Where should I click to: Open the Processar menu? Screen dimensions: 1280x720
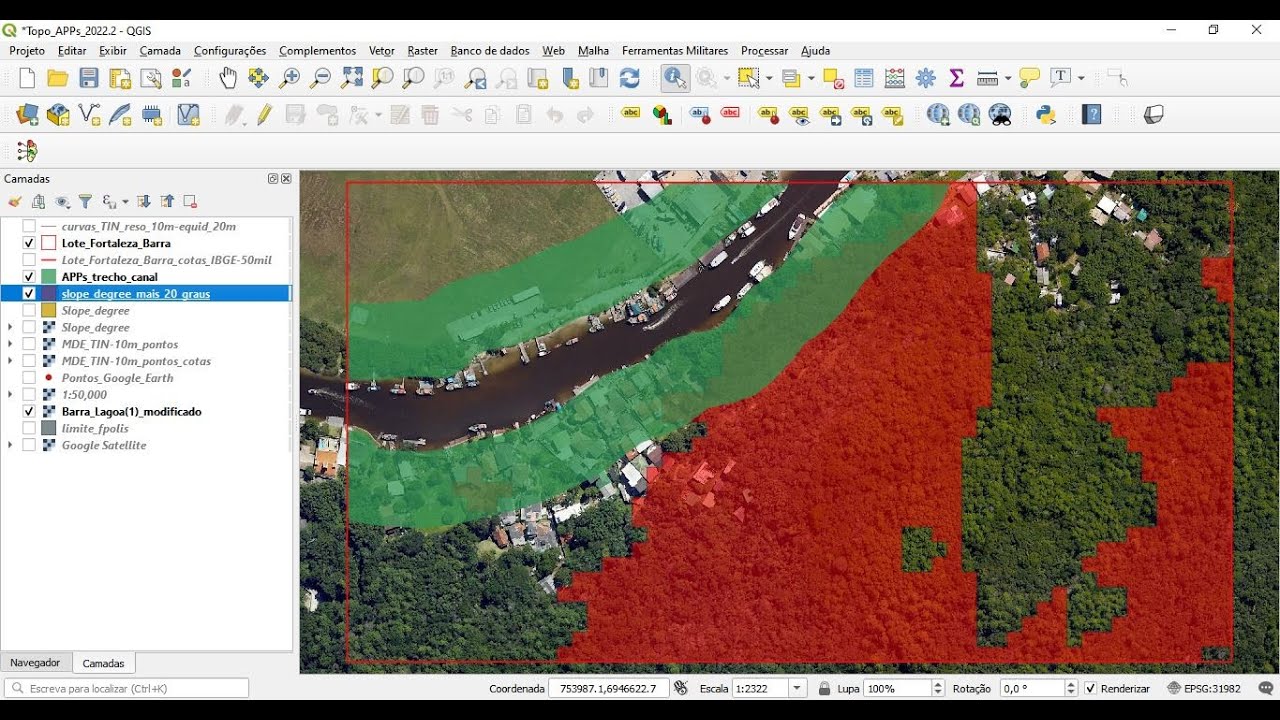pos(764,51)
